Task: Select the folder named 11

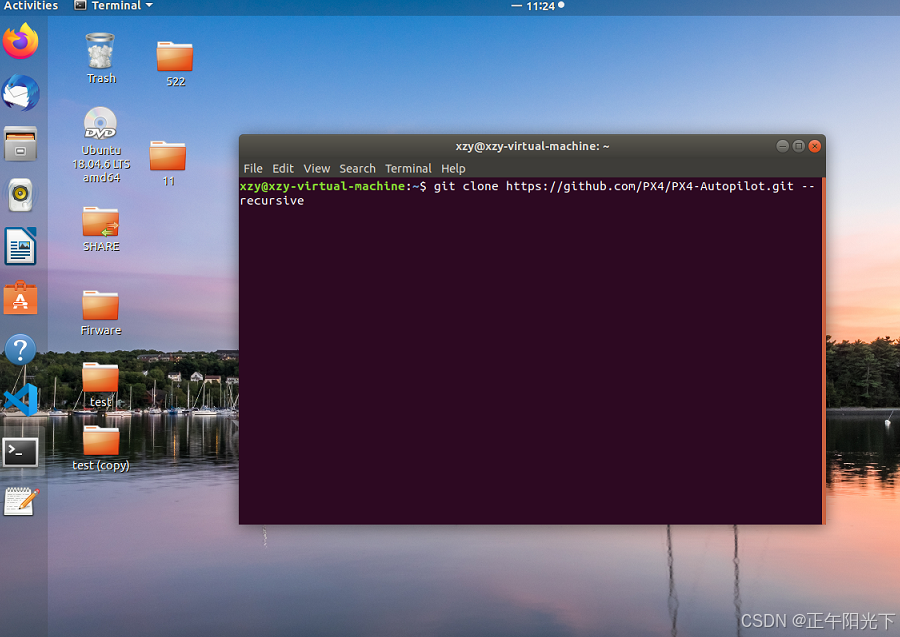Action: click(168, 164)
